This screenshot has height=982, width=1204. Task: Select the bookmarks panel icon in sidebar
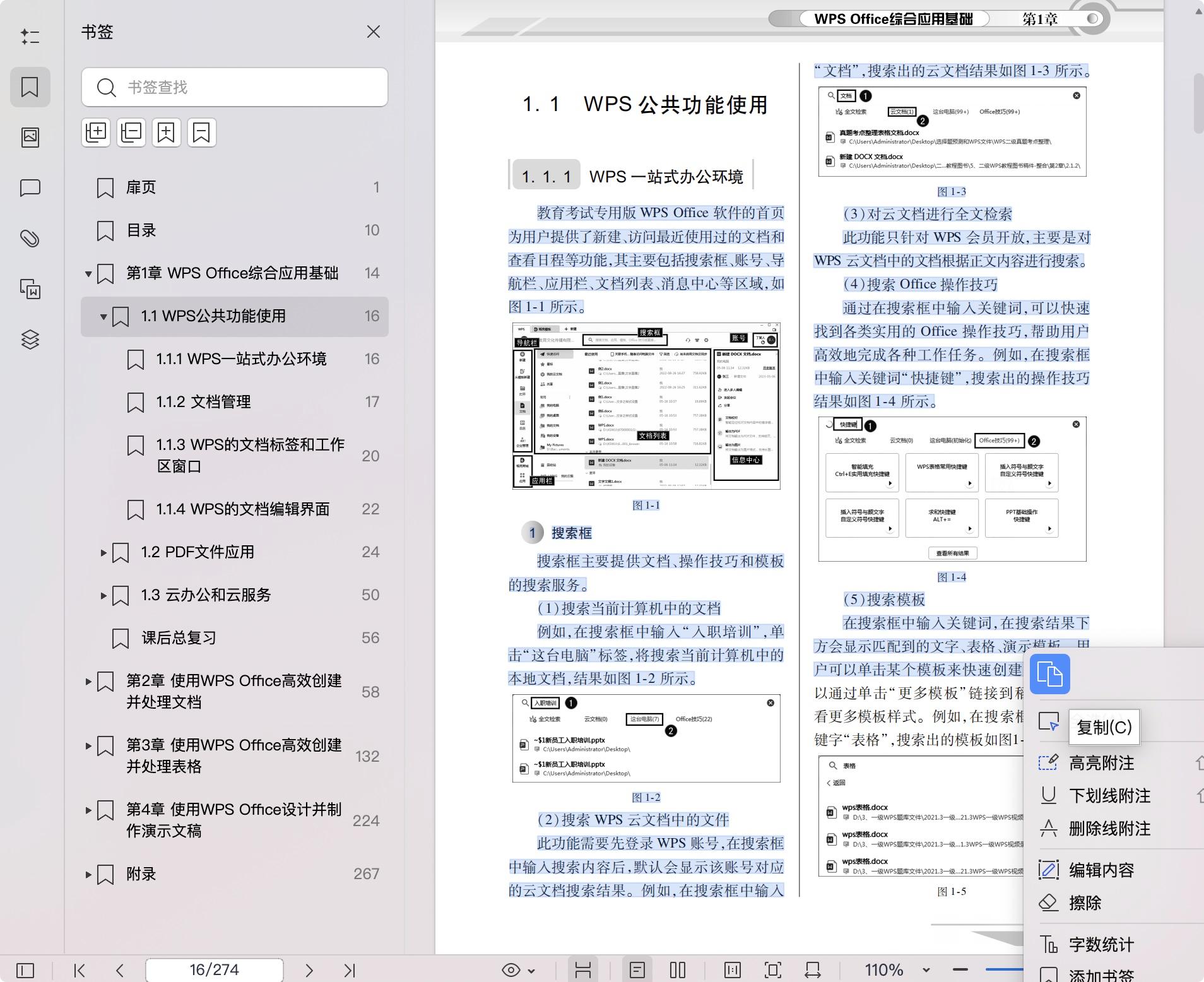(x=30, y=86)
